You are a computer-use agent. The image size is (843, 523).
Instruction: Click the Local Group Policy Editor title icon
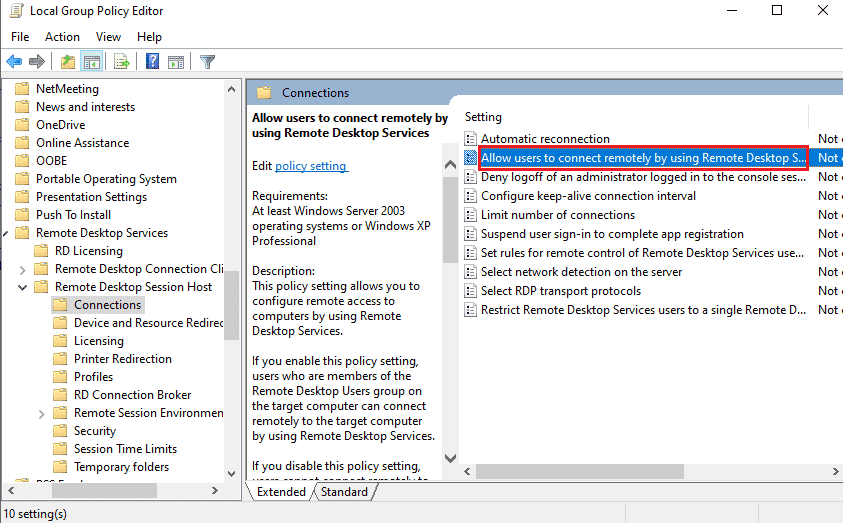pos(16,11)
